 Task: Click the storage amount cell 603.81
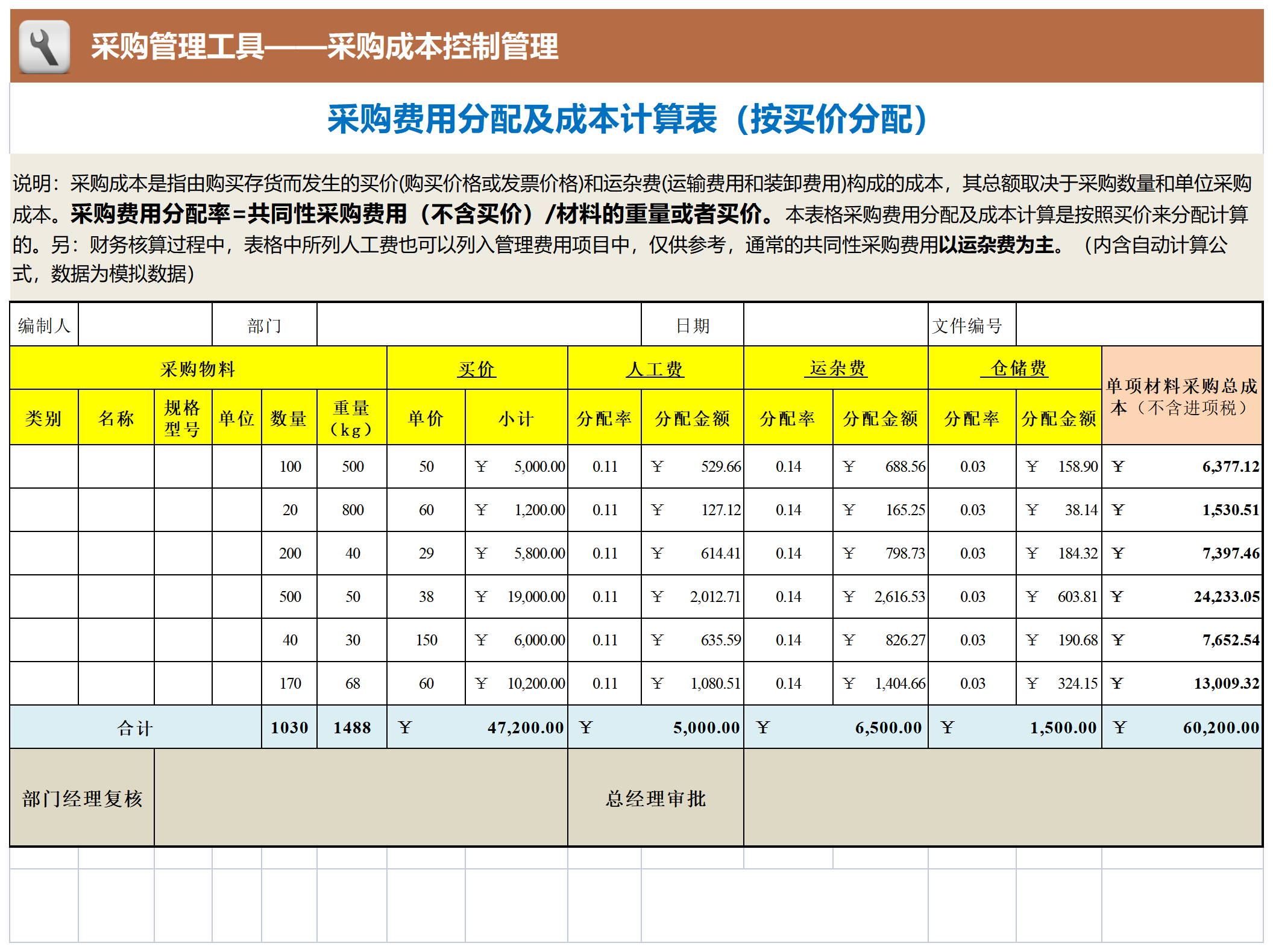1059,597
